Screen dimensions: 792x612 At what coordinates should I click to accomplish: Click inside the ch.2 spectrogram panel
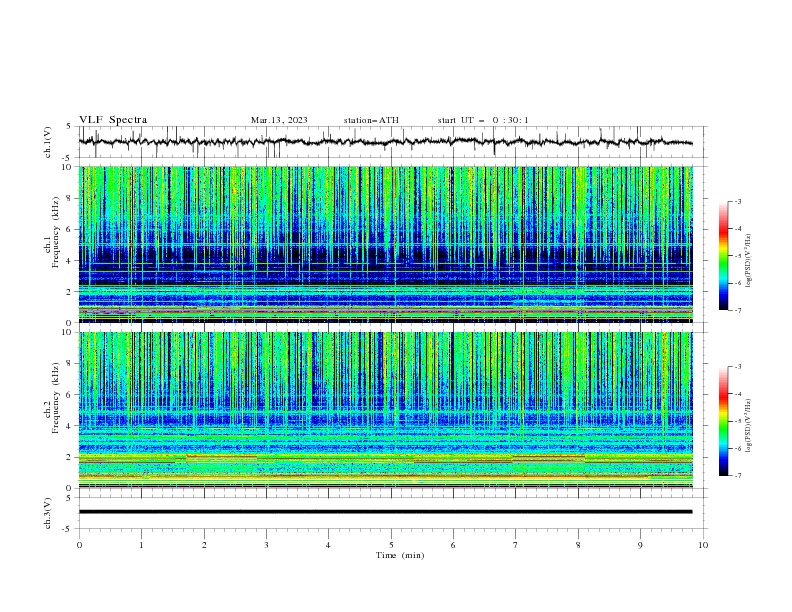(x=386, y=410)
